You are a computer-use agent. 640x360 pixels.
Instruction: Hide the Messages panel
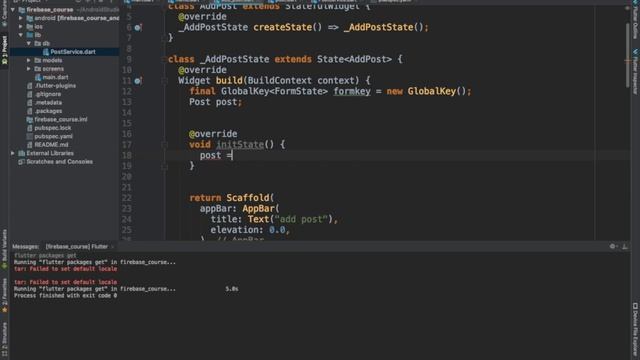pos(625,246)
